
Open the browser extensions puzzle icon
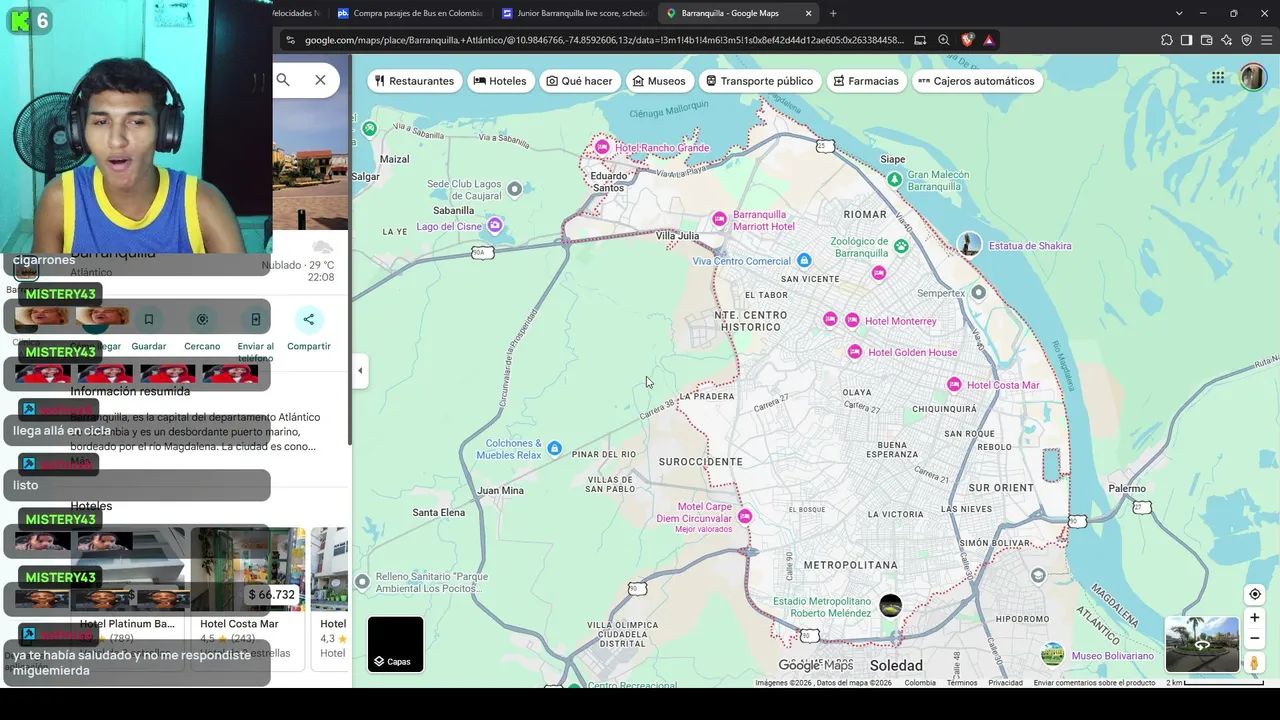1167,40
